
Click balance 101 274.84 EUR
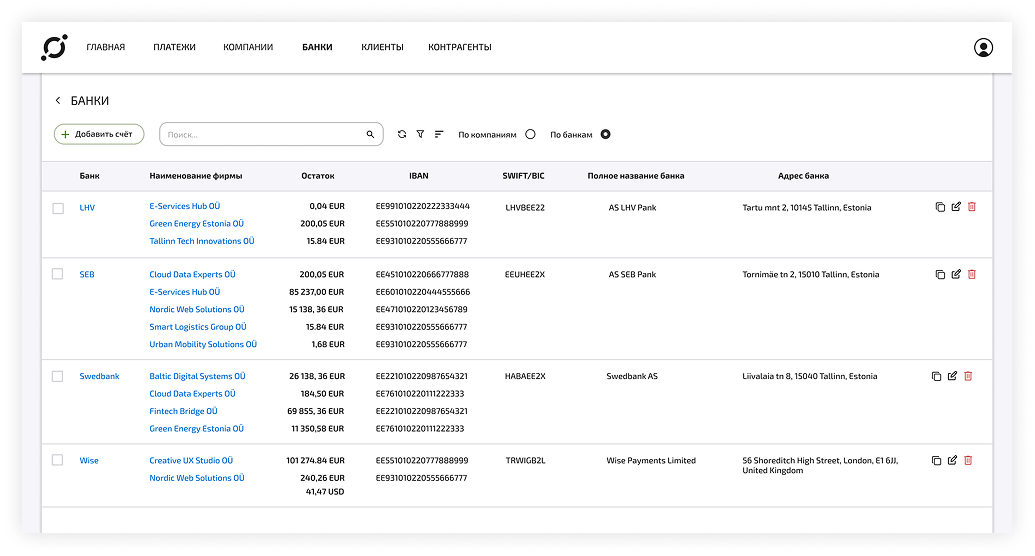click(316, 460)
